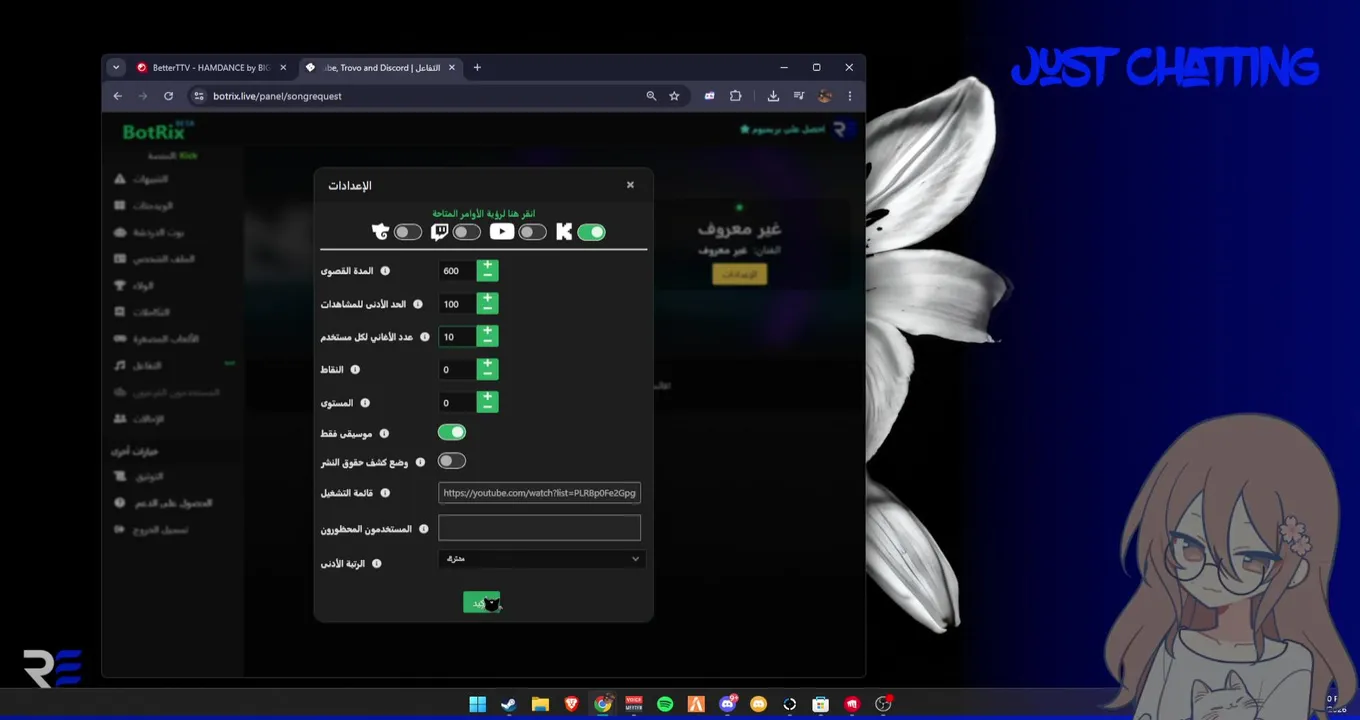Click the قائمة التشغيل YouTube URL field
This screenshot has height=720, width=1360.
539,493
